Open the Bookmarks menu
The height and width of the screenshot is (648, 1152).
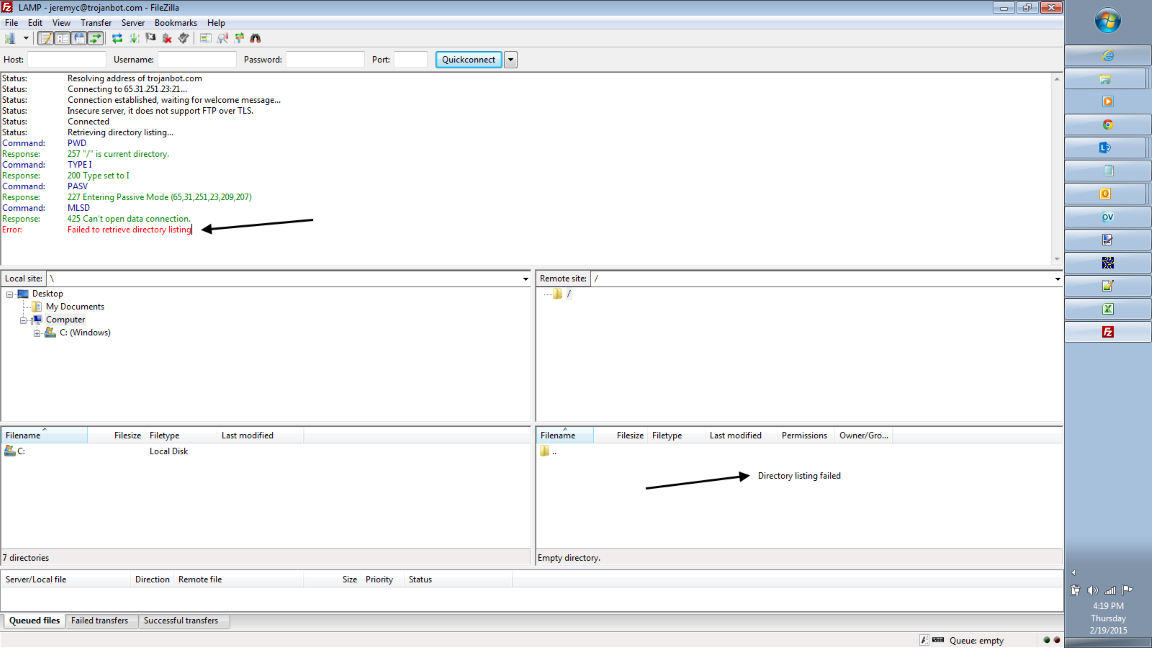point(176,23)
